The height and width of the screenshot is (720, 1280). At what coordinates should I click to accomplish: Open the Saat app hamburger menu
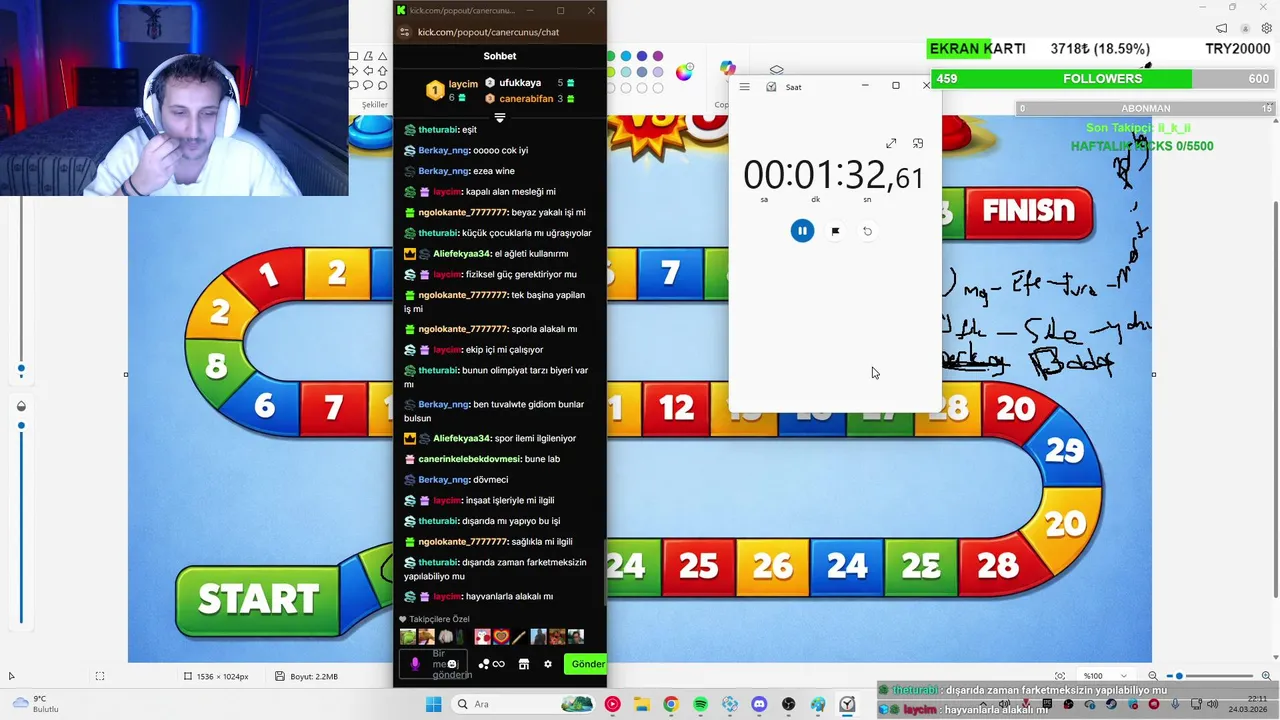click(744, 87)
